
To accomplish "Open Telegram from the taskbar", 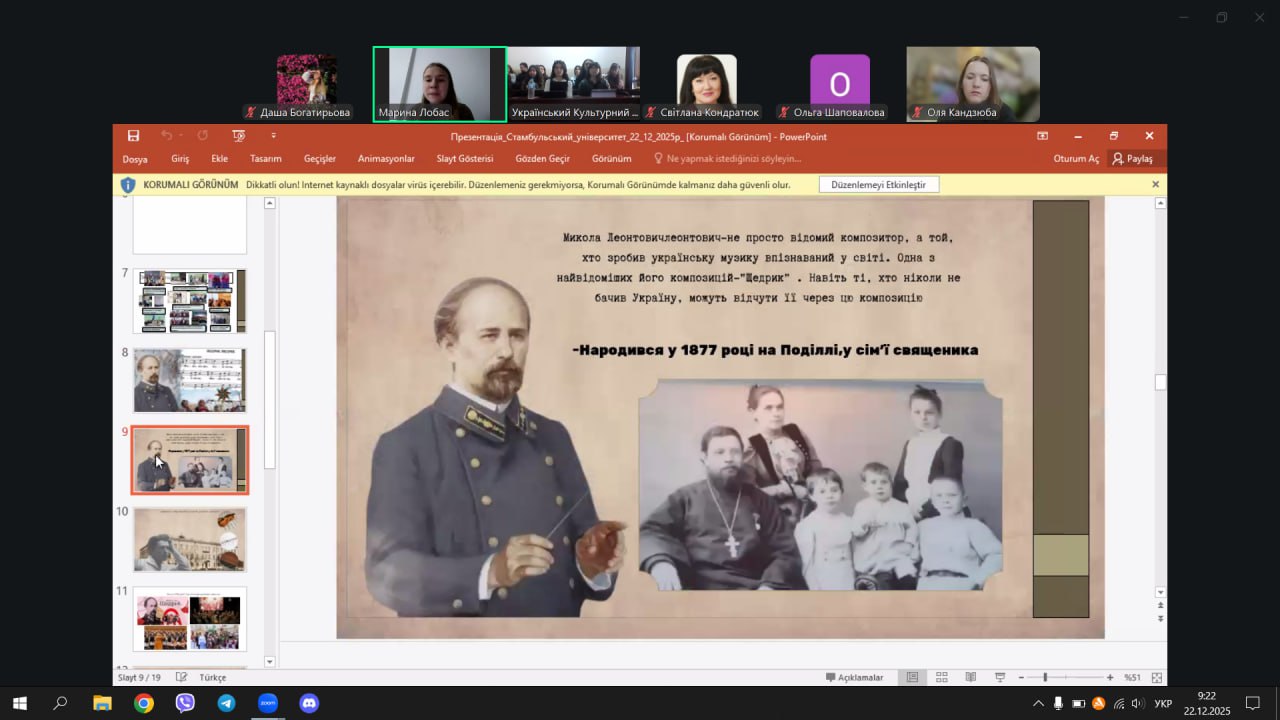I will pyautogui.click(x=226, y=703).
